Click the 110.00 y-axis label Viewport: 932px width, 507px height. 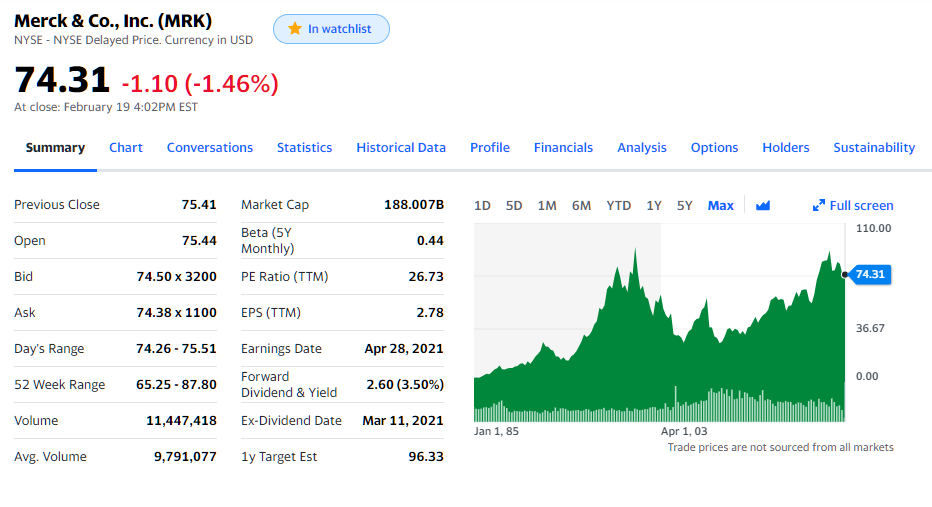(873, 228)
